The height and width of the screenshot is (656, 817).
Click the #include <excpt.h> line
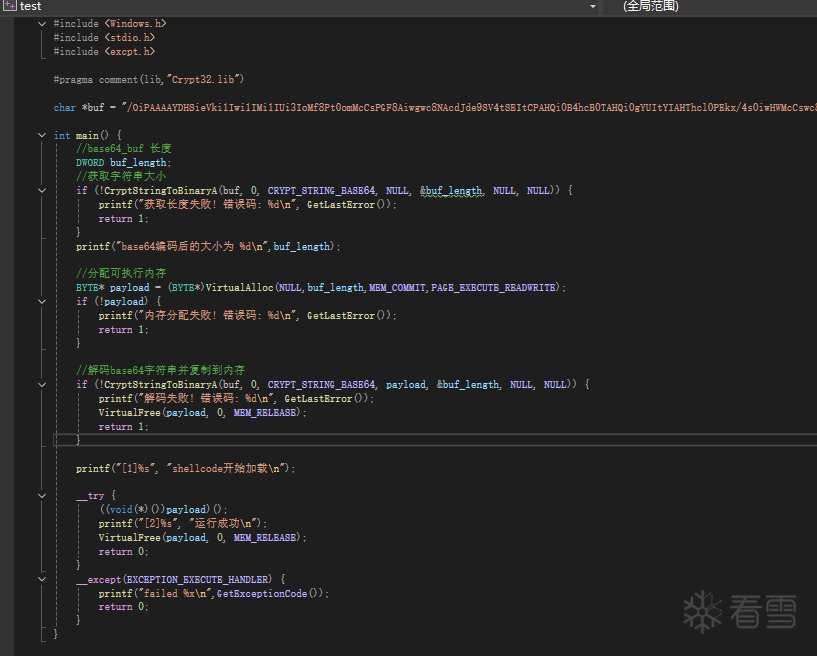pyautogui.click(x=104, y=52)
